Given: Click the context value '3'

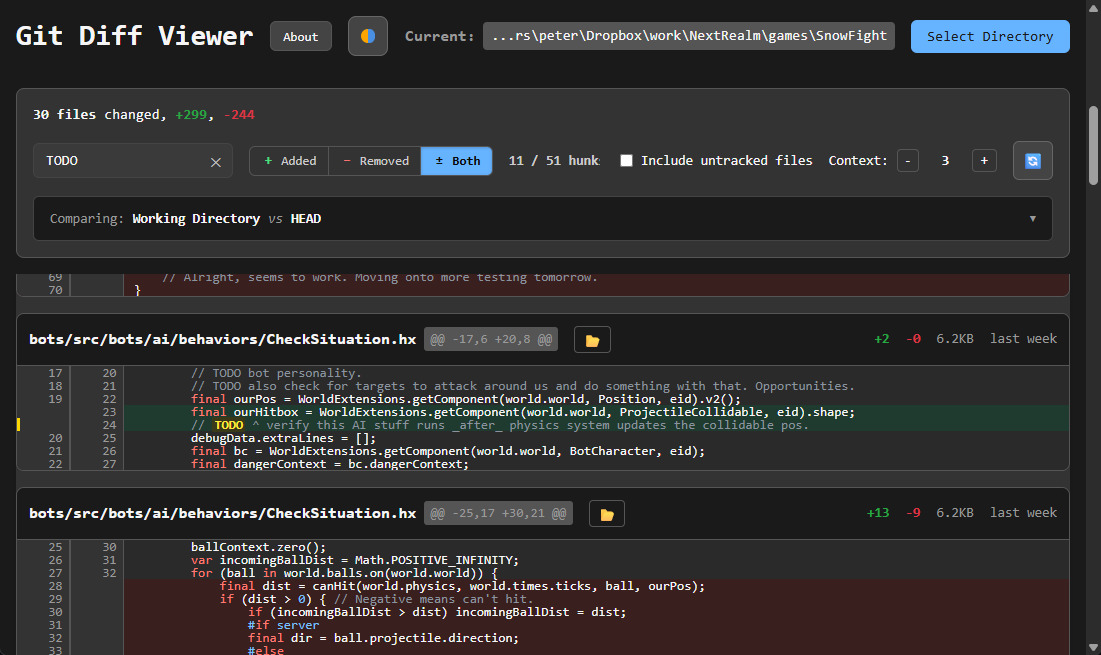Looking at the screenshot, I should tap(945, 161).
